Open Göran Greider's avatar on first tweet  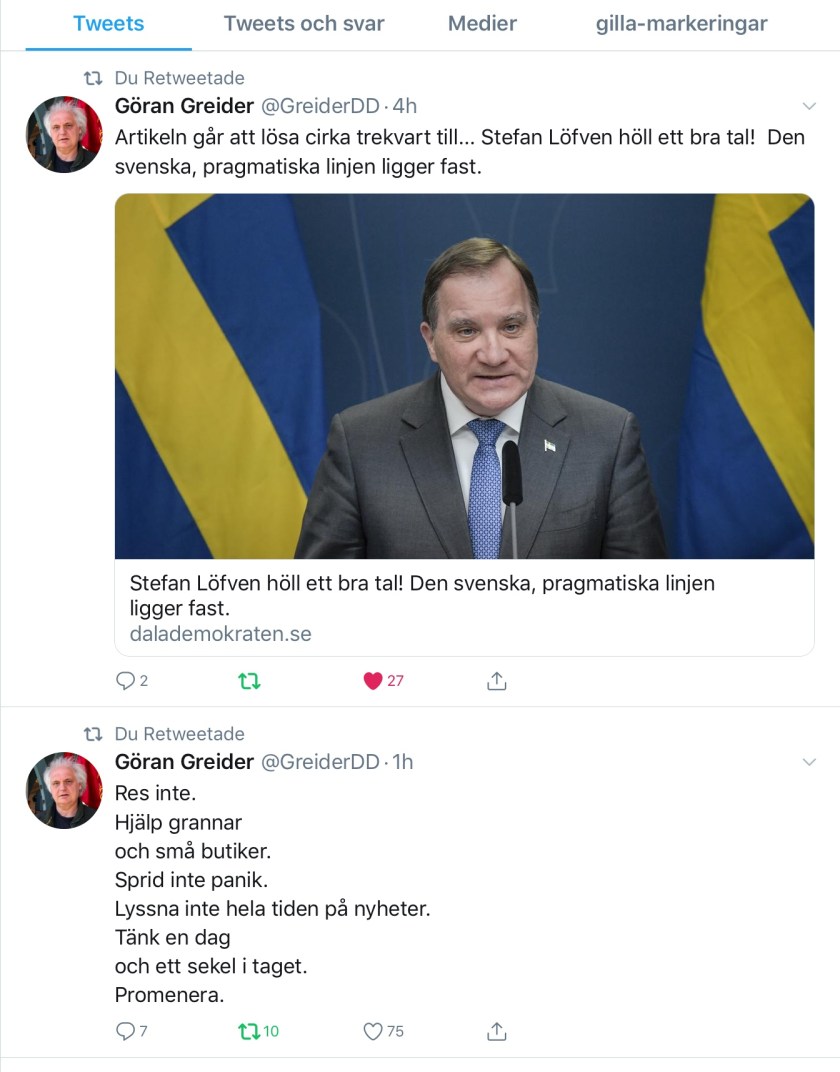tap(64, 135)
